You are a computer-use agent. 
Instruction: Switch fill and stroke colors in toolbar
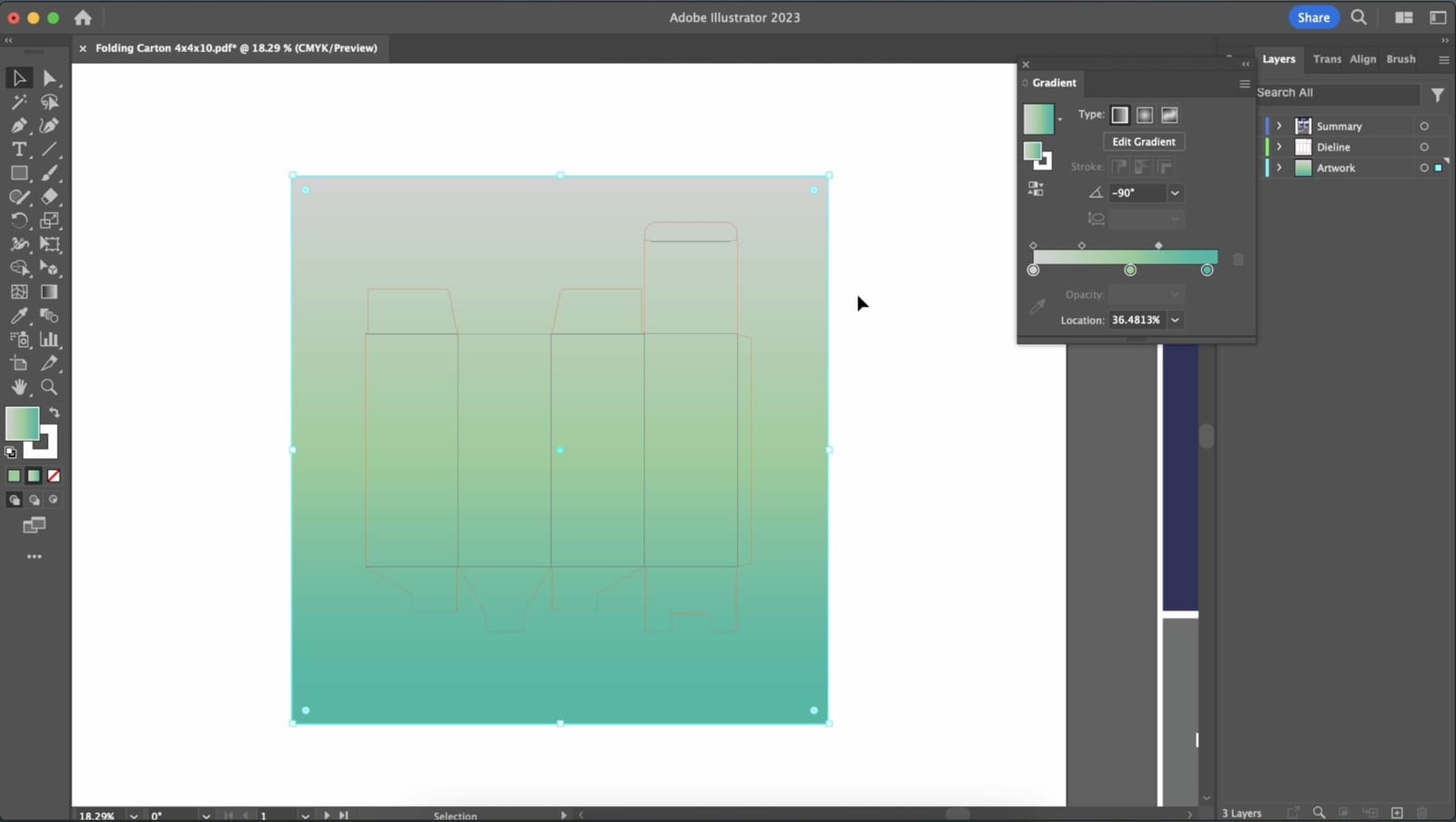(x=53, y=411)
